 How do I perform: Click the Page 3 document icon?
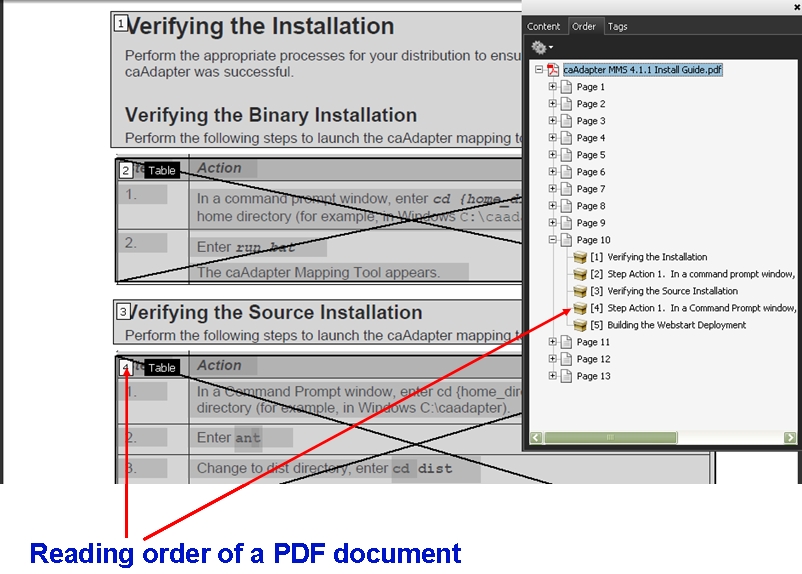(566, 121)
